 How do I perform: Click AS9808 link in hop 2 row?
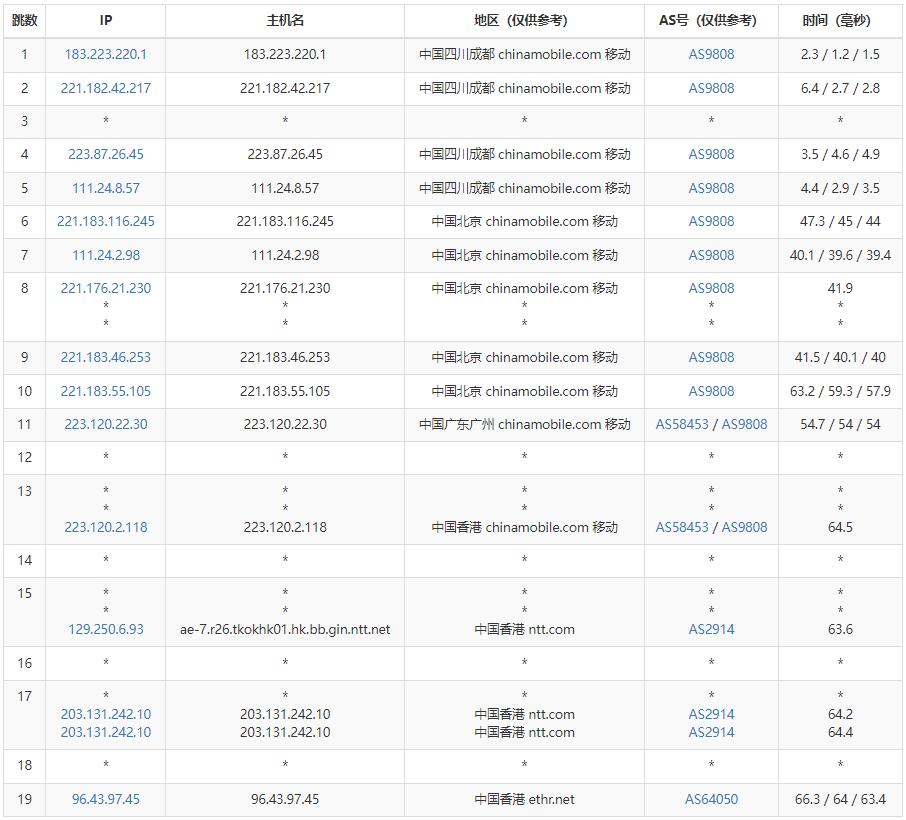coord(711,88)
